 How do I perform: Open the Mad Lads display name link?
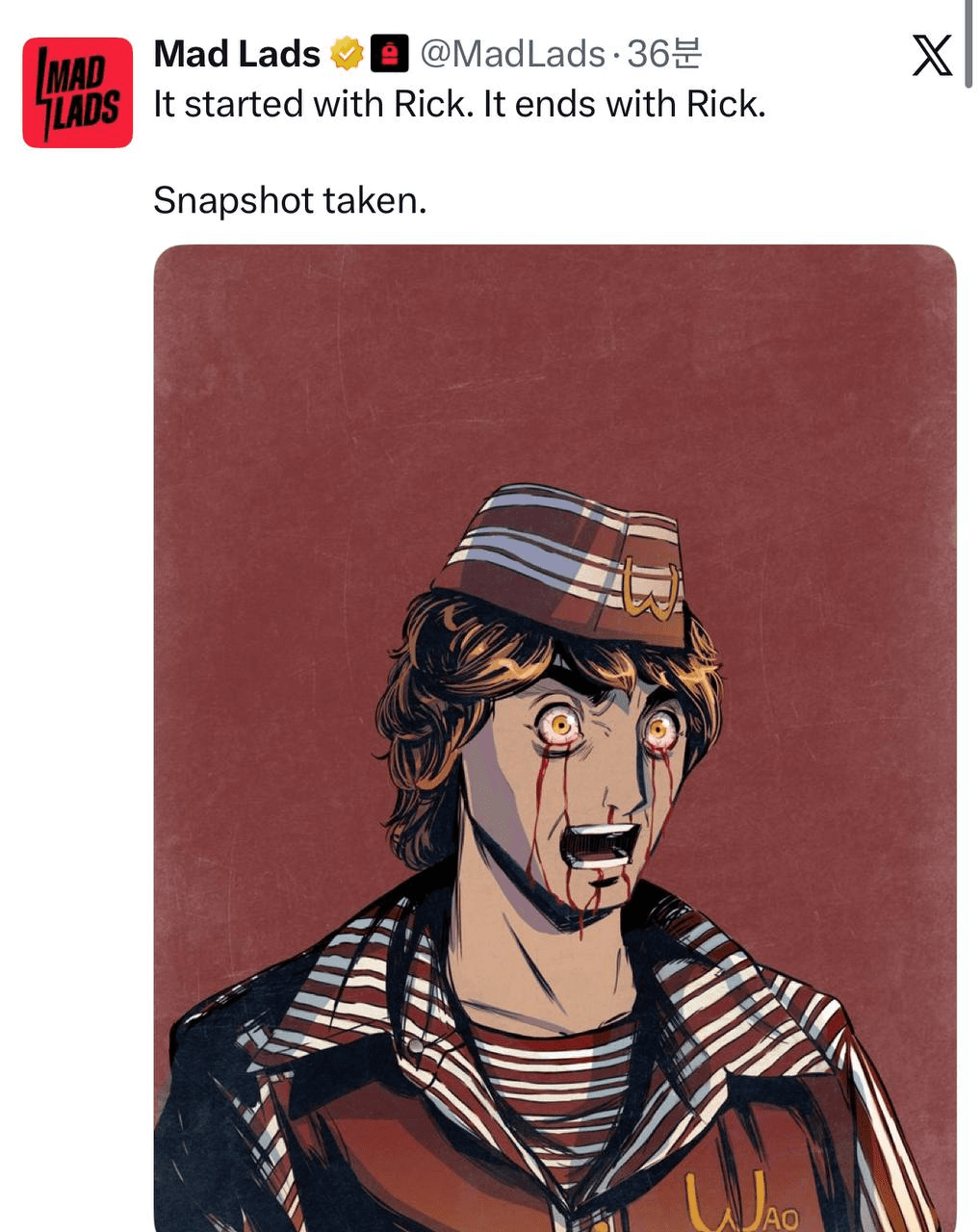237,54
